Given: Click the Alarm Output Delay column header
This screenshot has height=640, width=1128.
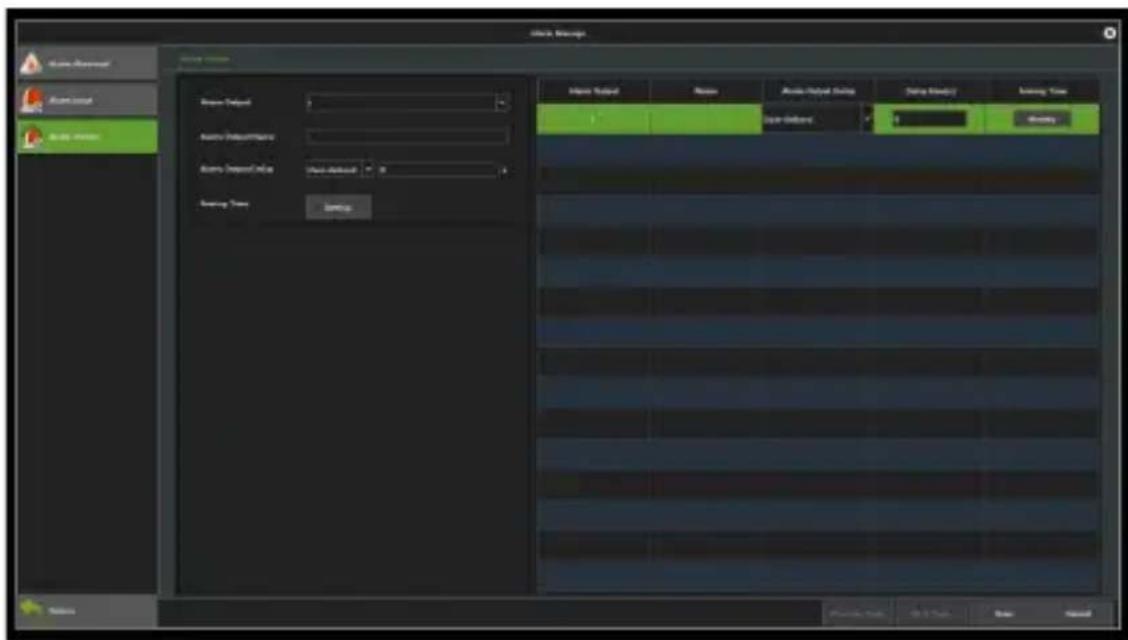Looking at the screenshot, I should pyautogui.click(x=818, y=91).
